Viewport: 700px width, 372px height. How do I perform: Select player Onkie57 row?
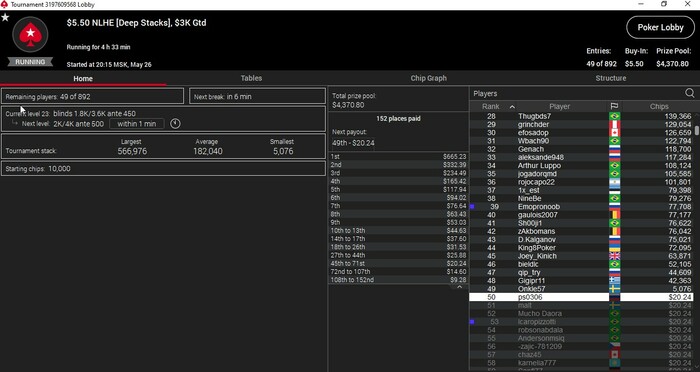(x=581, y=289)
